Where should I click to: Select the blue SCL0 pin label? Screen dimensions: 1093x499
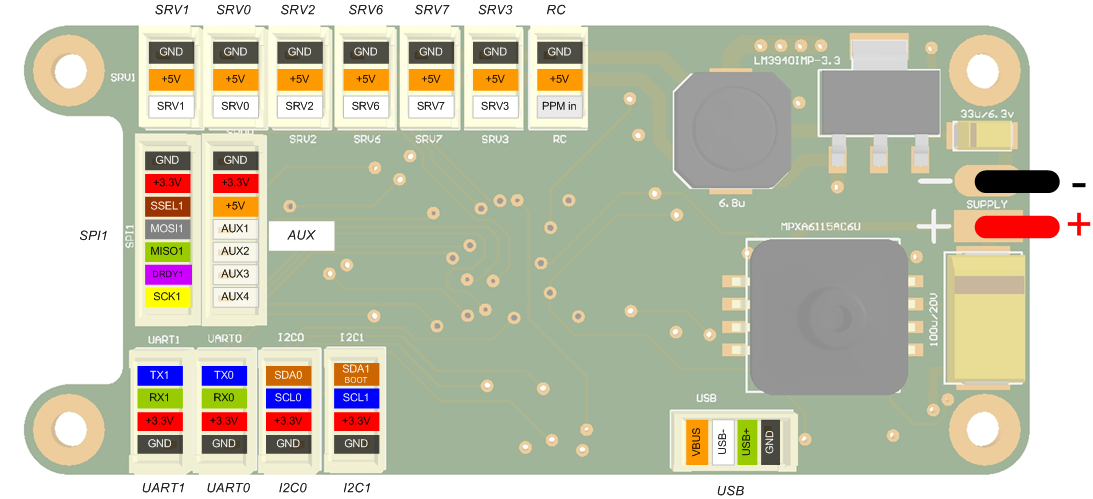(288, 398)
